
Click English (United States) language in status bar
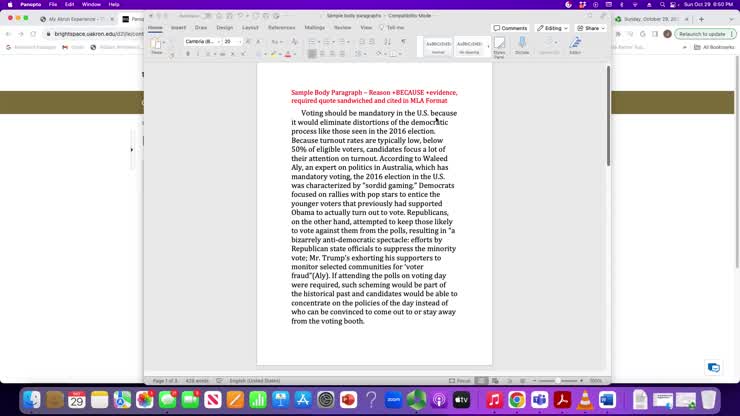tap(255, 381)
